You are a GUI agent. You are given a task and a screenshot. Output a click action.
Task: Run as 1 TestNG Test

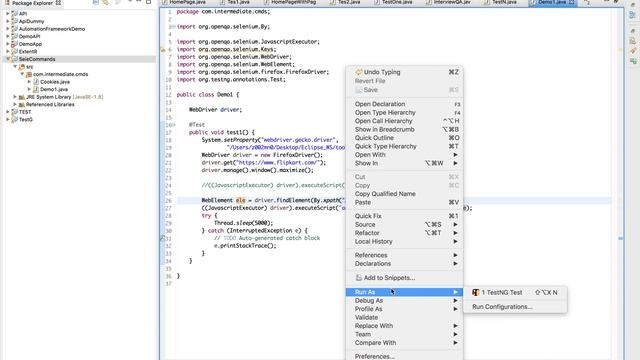515,292
